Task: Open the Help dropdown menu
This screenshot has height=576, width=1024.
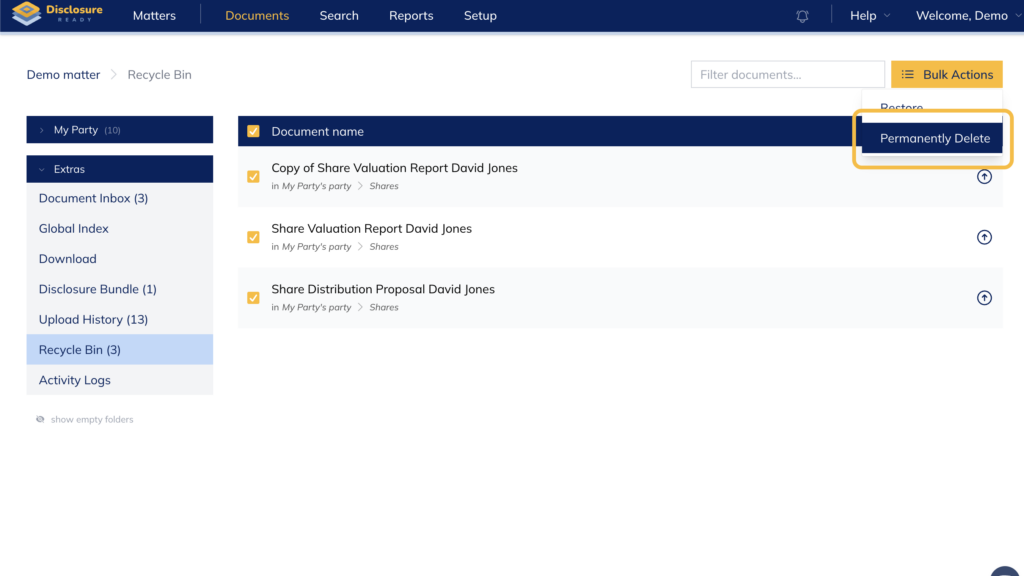Action: (869, 16)
